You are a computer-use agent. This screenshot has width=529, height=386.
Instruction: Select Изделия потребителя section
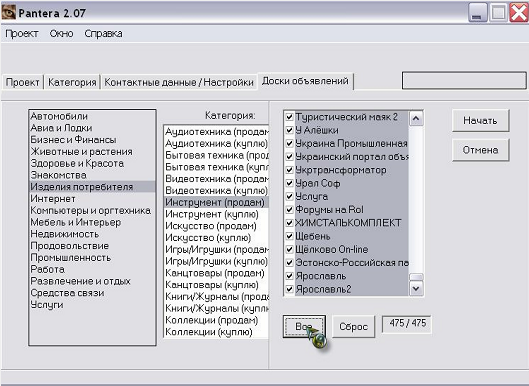tap(92, 187)
